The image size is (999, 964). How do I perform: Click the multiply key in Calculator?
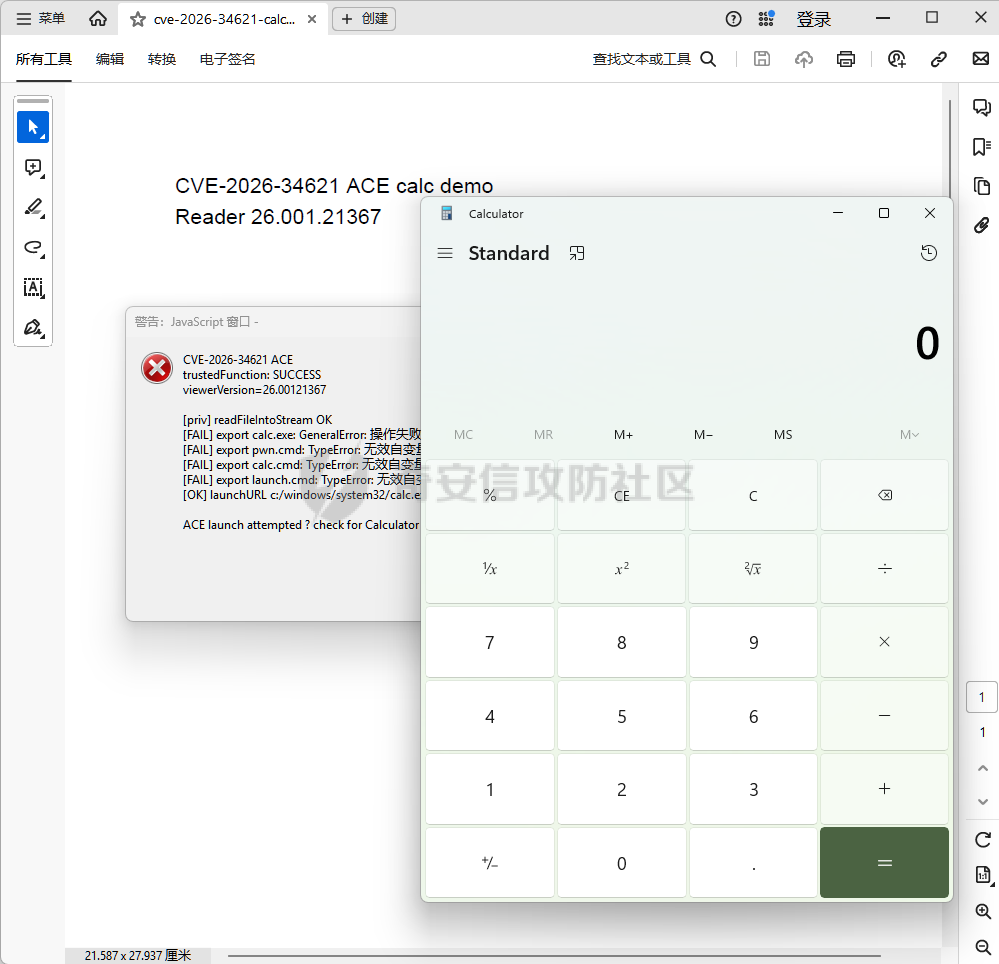tap(885, 642)
